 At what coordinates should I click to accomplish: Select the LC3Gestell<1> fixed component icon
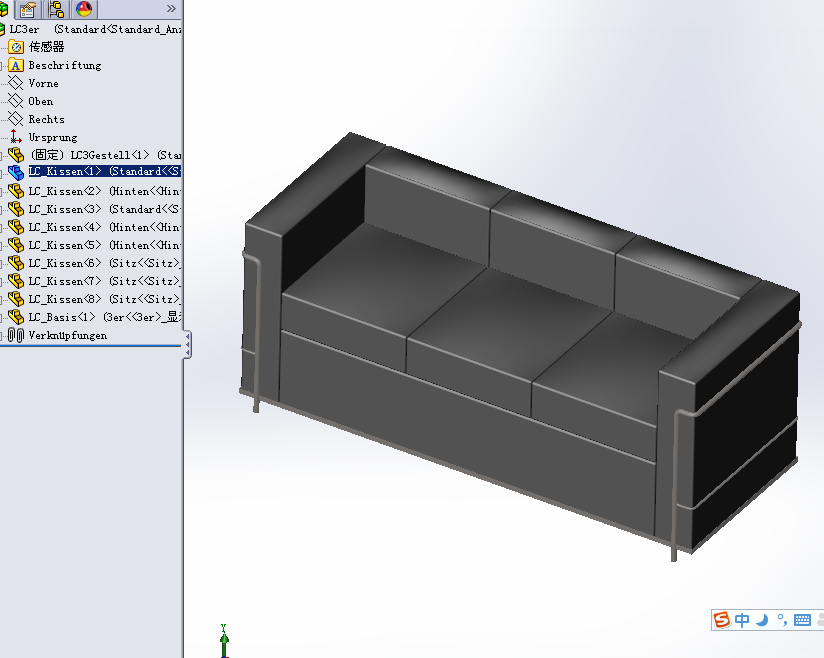pos(16,155)
